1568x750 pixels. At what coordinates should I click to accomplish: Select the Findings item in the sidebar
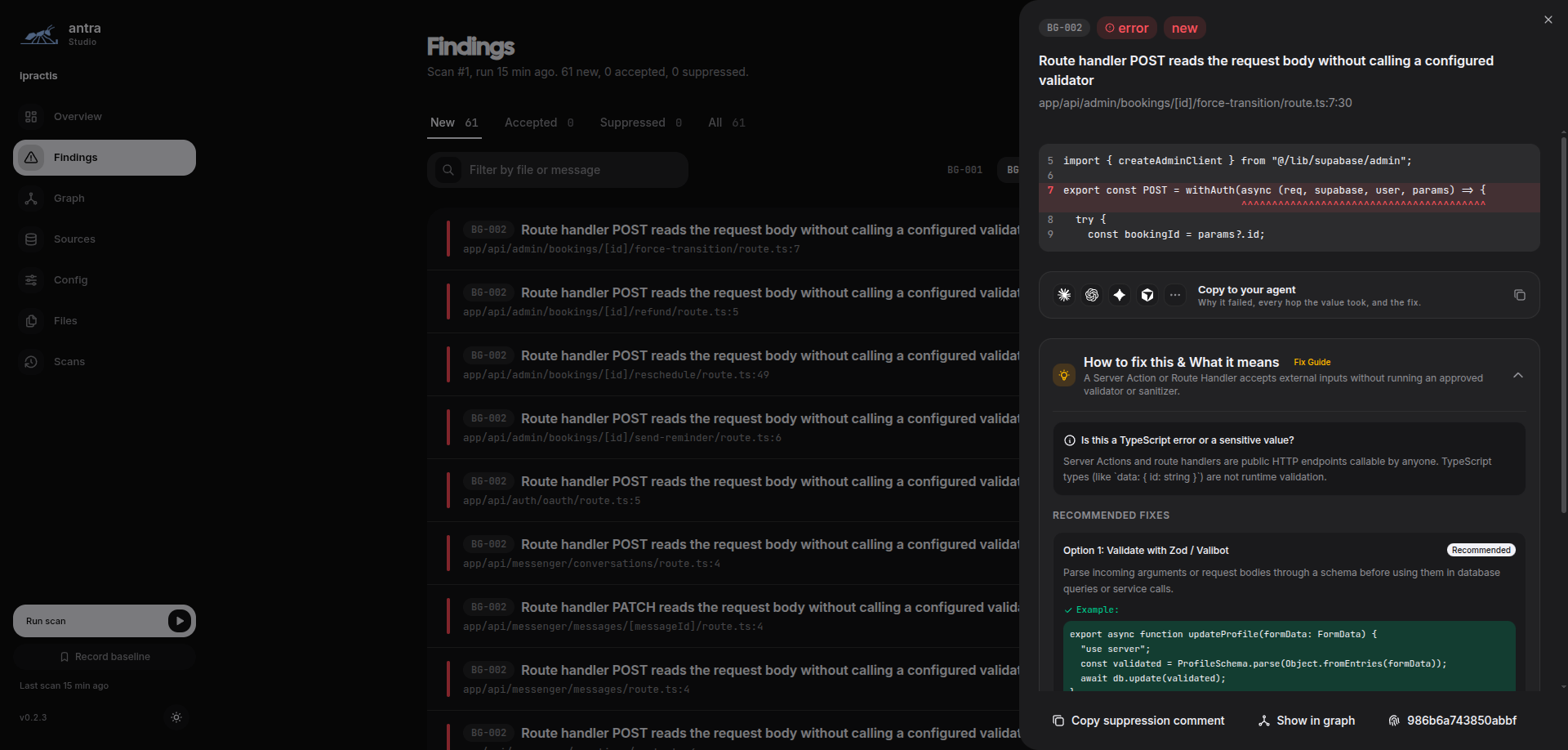click(x=105, y=158)
